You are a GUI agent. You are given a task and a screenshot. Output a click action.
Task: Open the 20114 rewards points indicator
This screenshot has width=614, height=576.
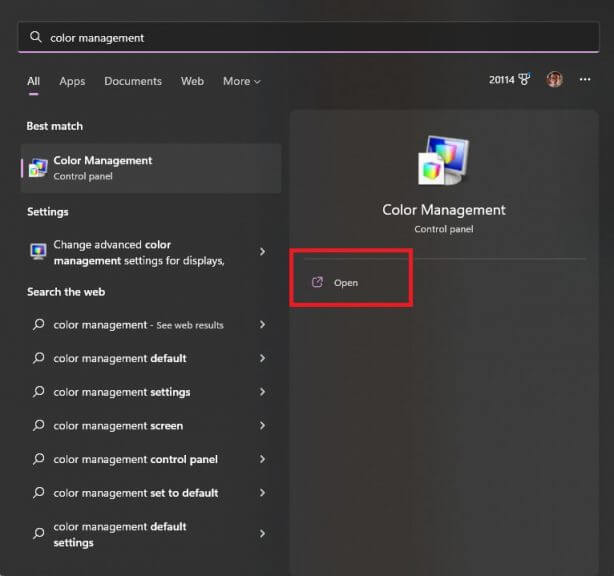(509, 79)
